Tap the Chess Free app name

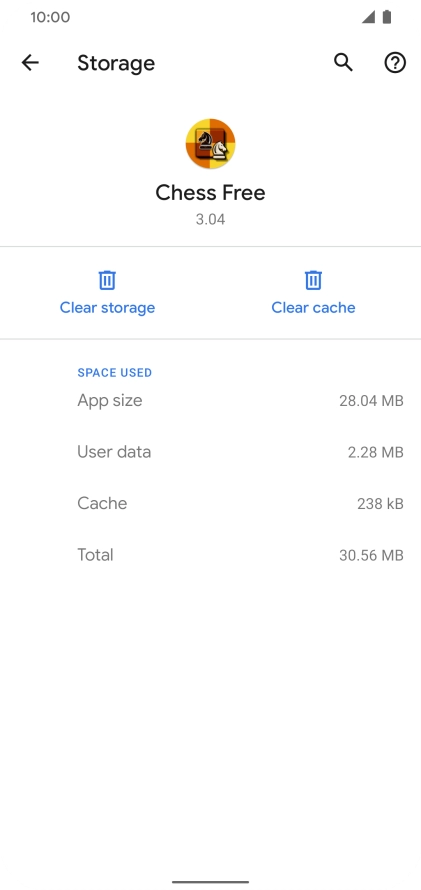(x=210, y=192)
